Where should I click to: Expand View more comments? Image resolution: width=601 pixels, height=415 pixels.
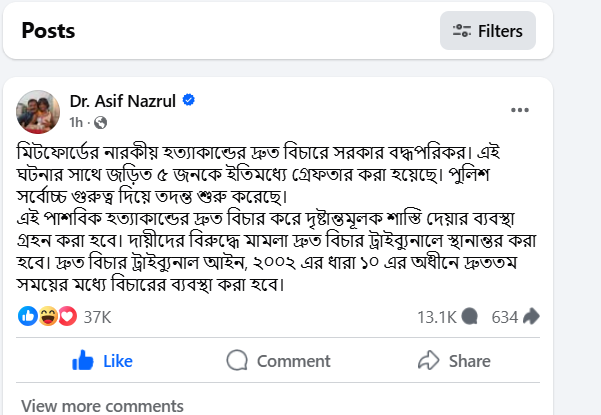(102, 405)
